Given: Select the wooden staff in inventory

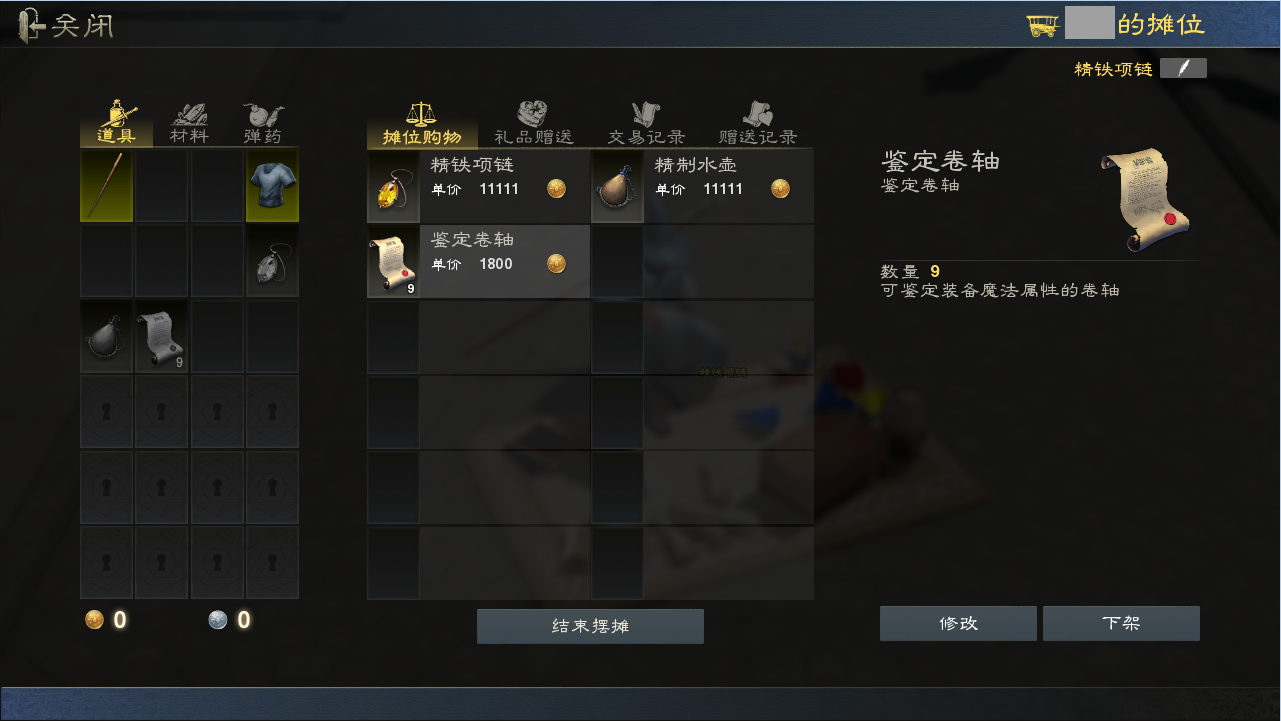Looking at the screenshot, I should click(x=106, y=186).
